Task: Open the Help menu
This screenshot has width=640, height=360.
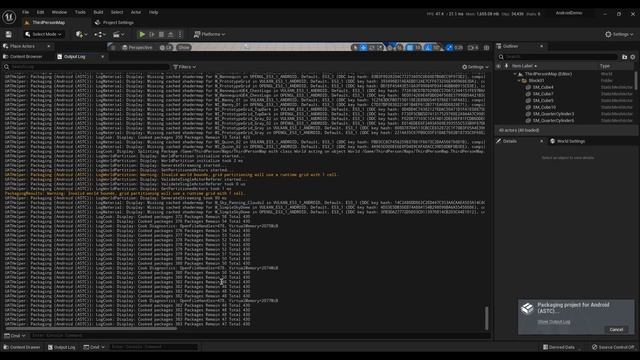Action: click(x=153, y=12)
